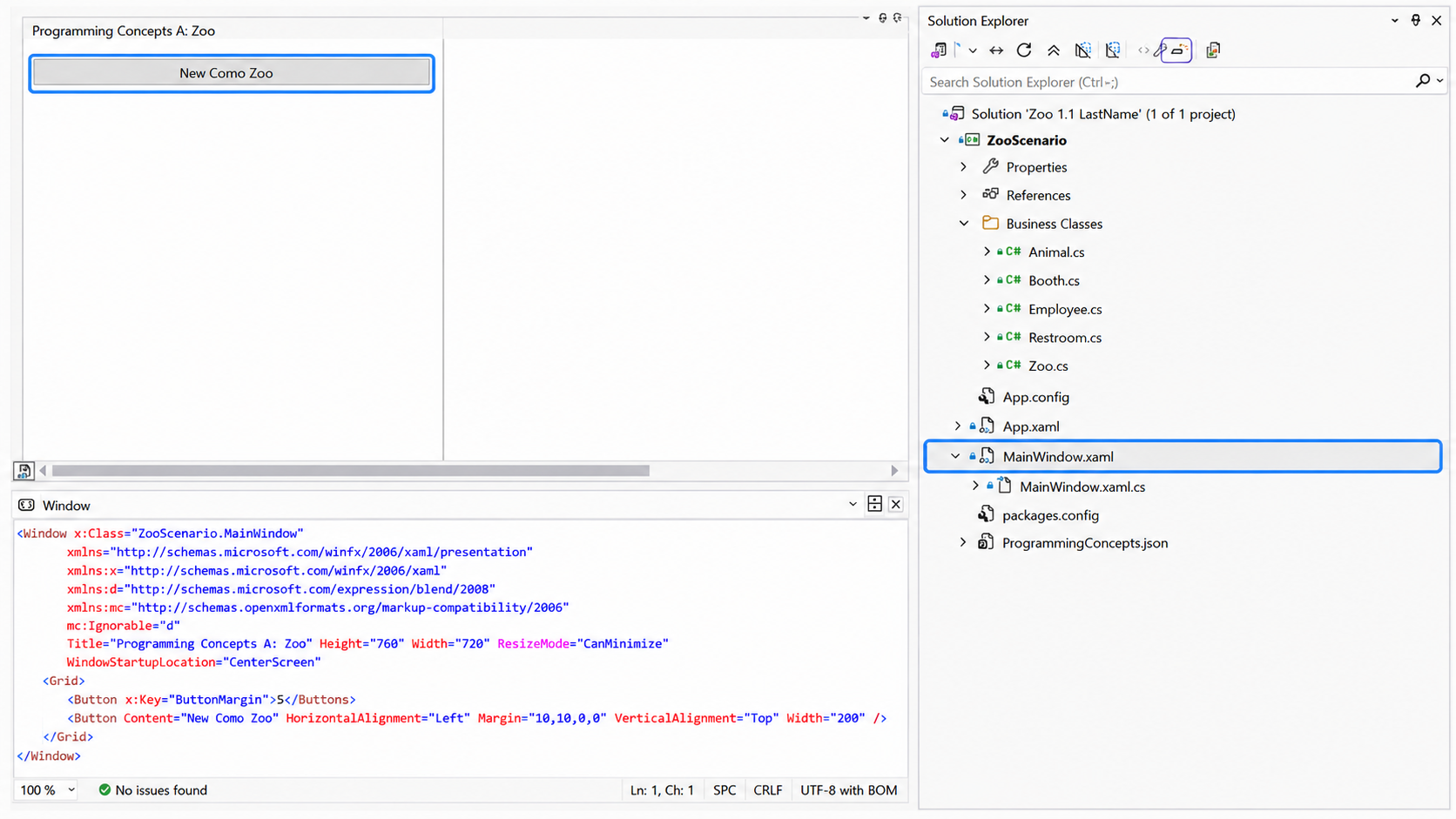Click the Refresh icon in Solution Explorer
The image size is (1456, 819).
pos(1024,50)
